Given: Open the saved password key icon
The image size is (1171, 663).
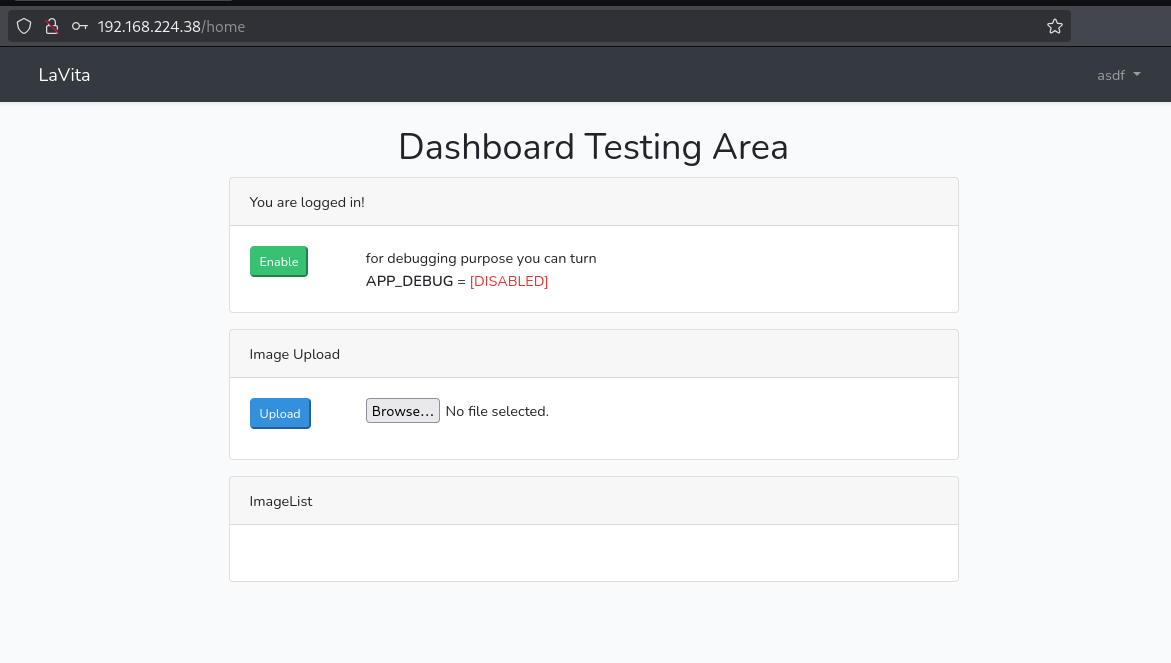Looking at the screenshot, I should click(79, 27).
